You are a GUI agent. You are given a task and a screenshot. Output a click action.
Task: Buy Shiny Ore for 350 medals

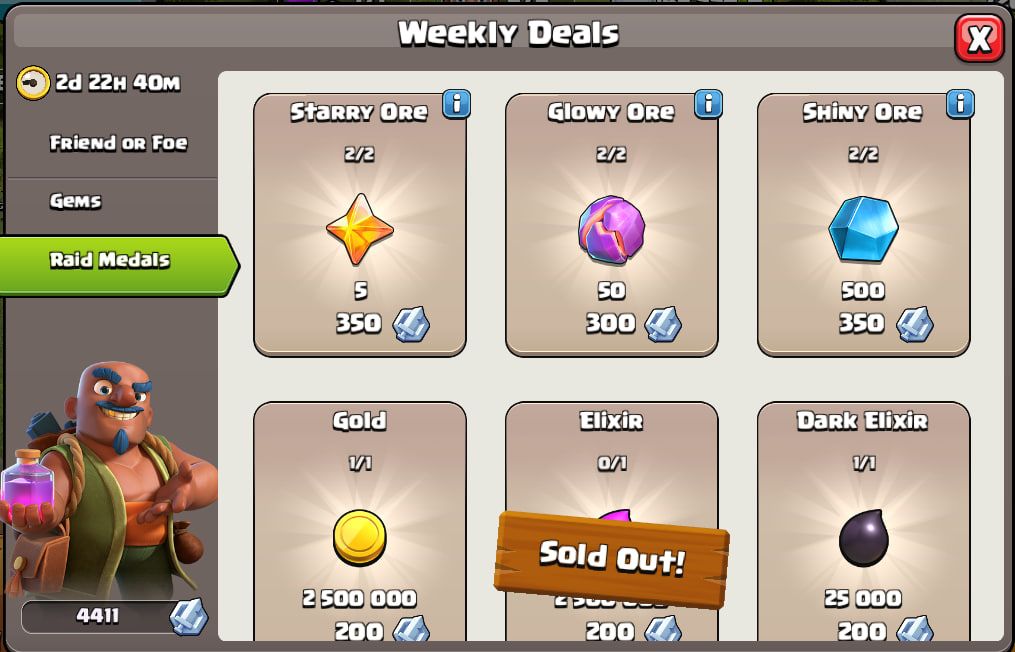(864, 225)
